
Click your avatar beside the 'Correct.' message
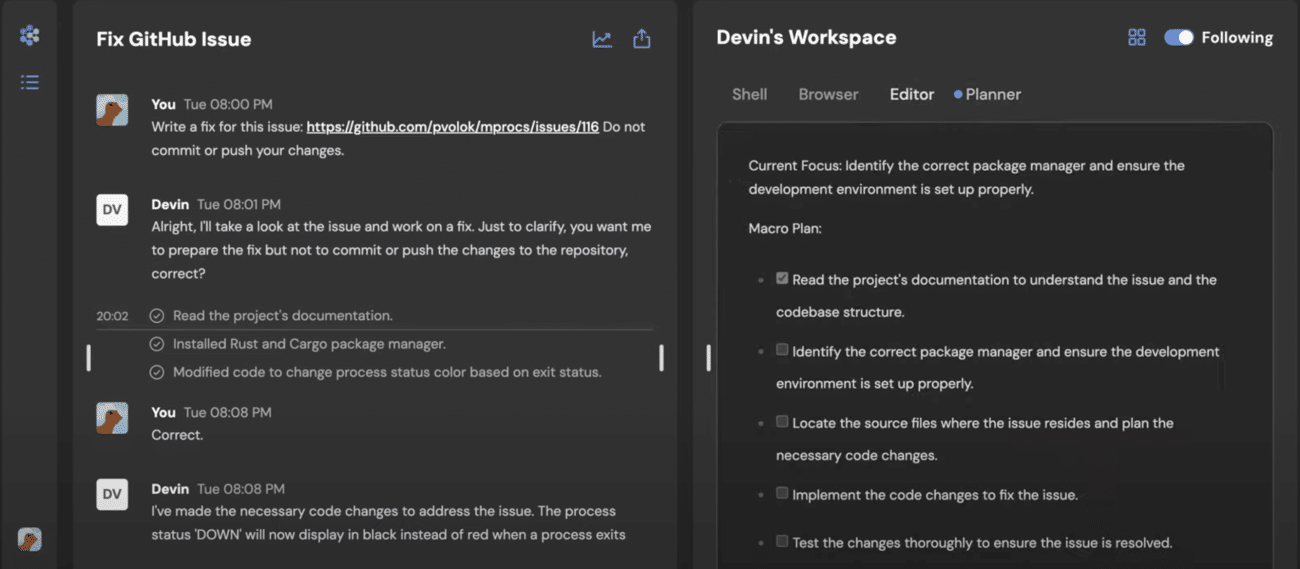[112, 417]
